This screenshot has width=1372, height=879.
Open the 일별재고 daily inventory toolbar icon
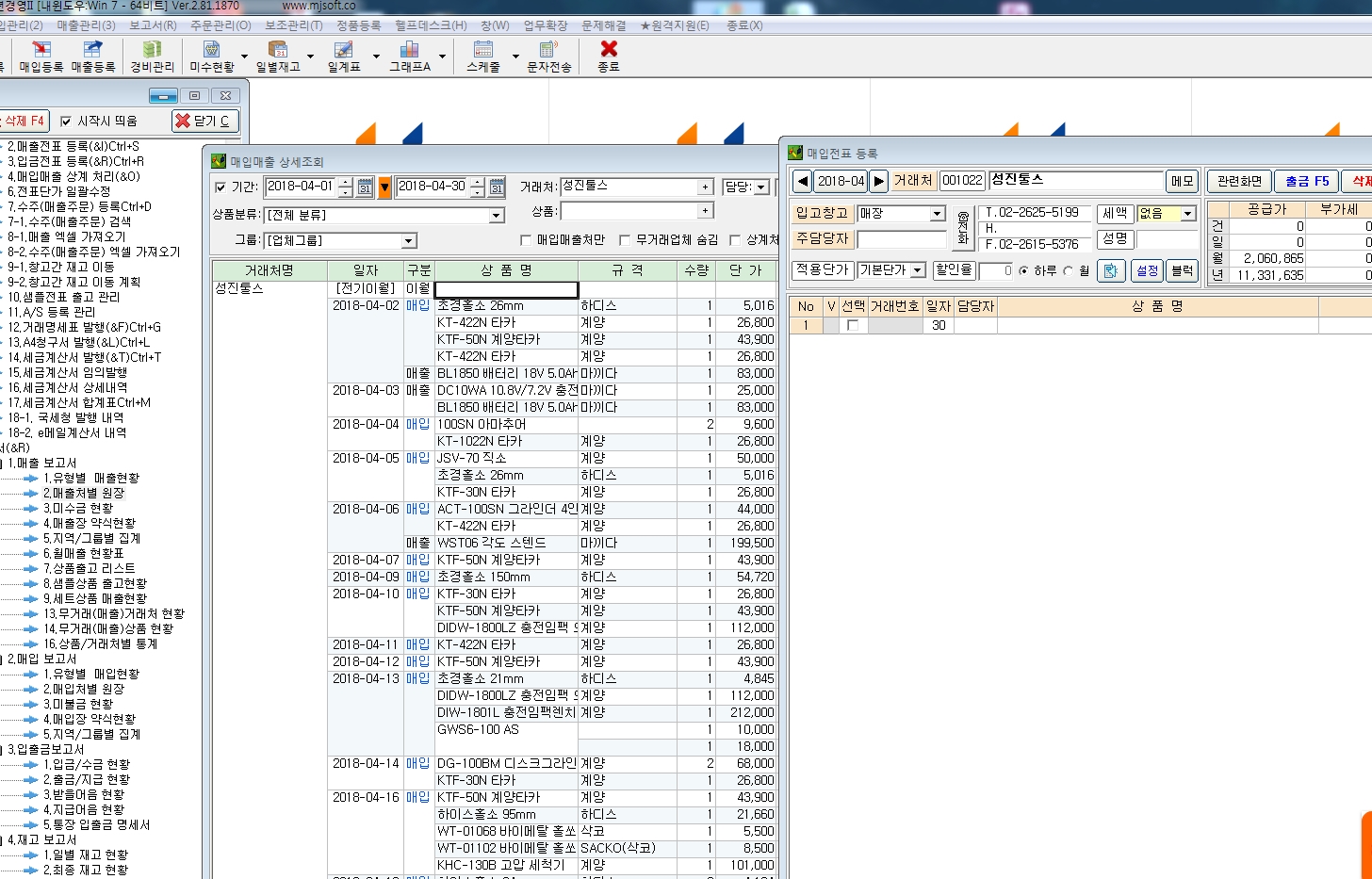click(278, 57)
